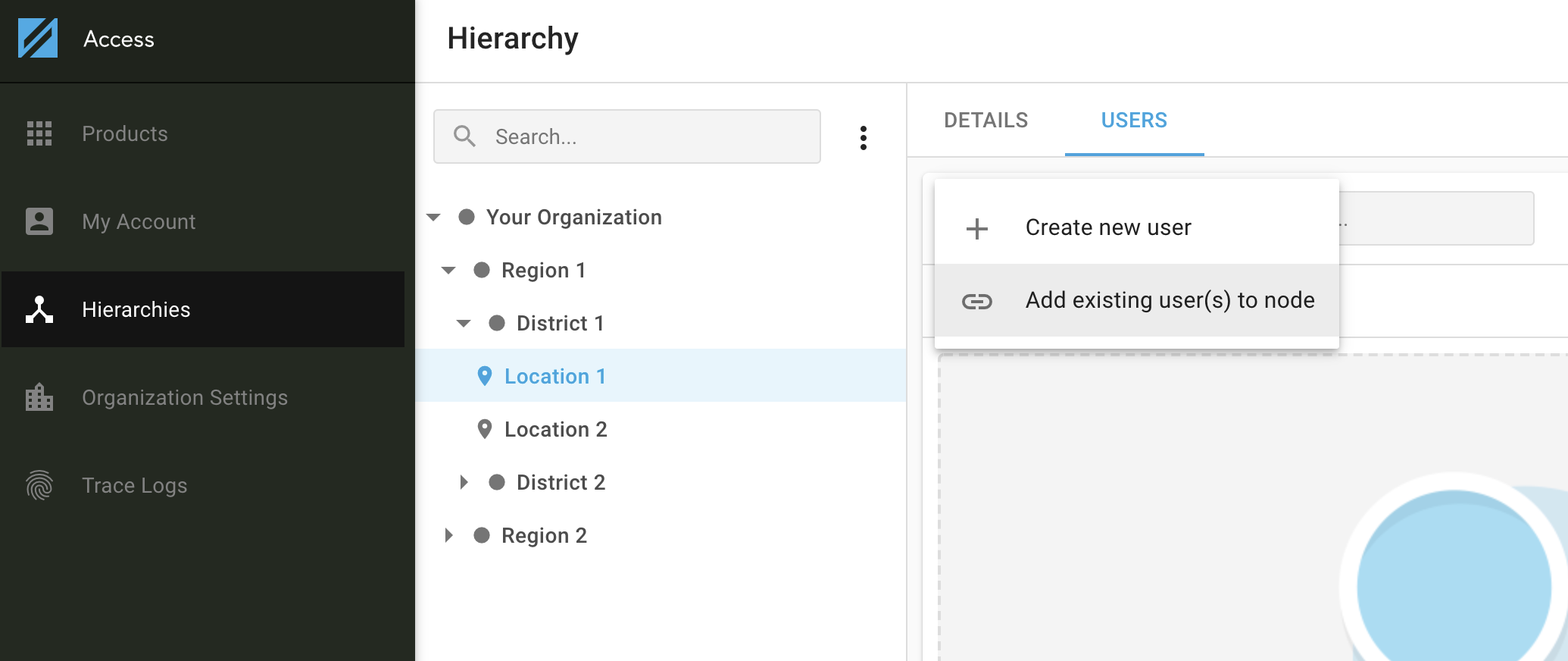
Task: Expand the District 2 node
Action: [x=464, y=482]
